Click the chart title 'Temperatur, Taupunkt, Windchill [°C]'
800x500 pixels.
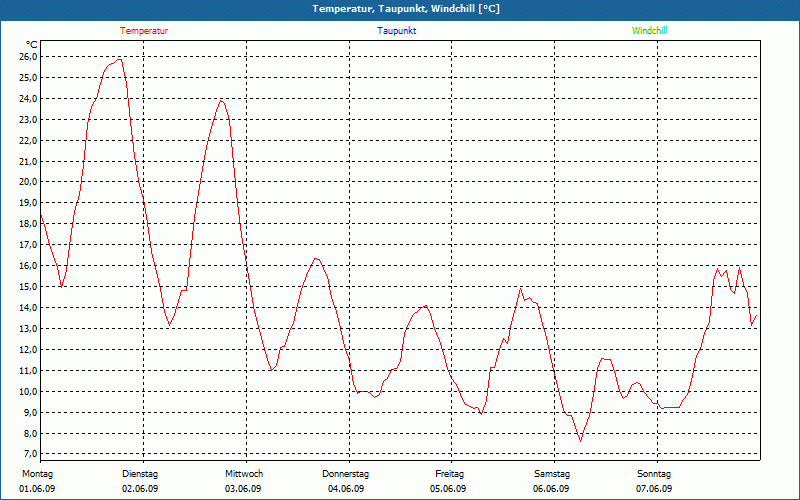tap(406, 9)
